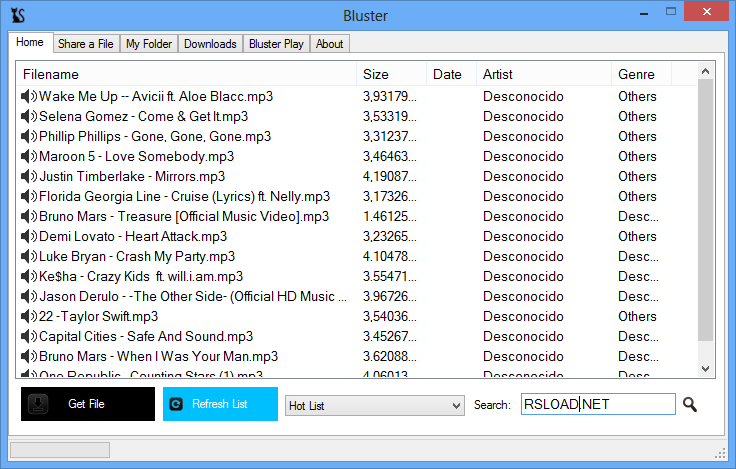The height and width of the screenshot is (469, 736).
Task: Click Others genre cell in Heart Attack row
Action: click(637, 236)
